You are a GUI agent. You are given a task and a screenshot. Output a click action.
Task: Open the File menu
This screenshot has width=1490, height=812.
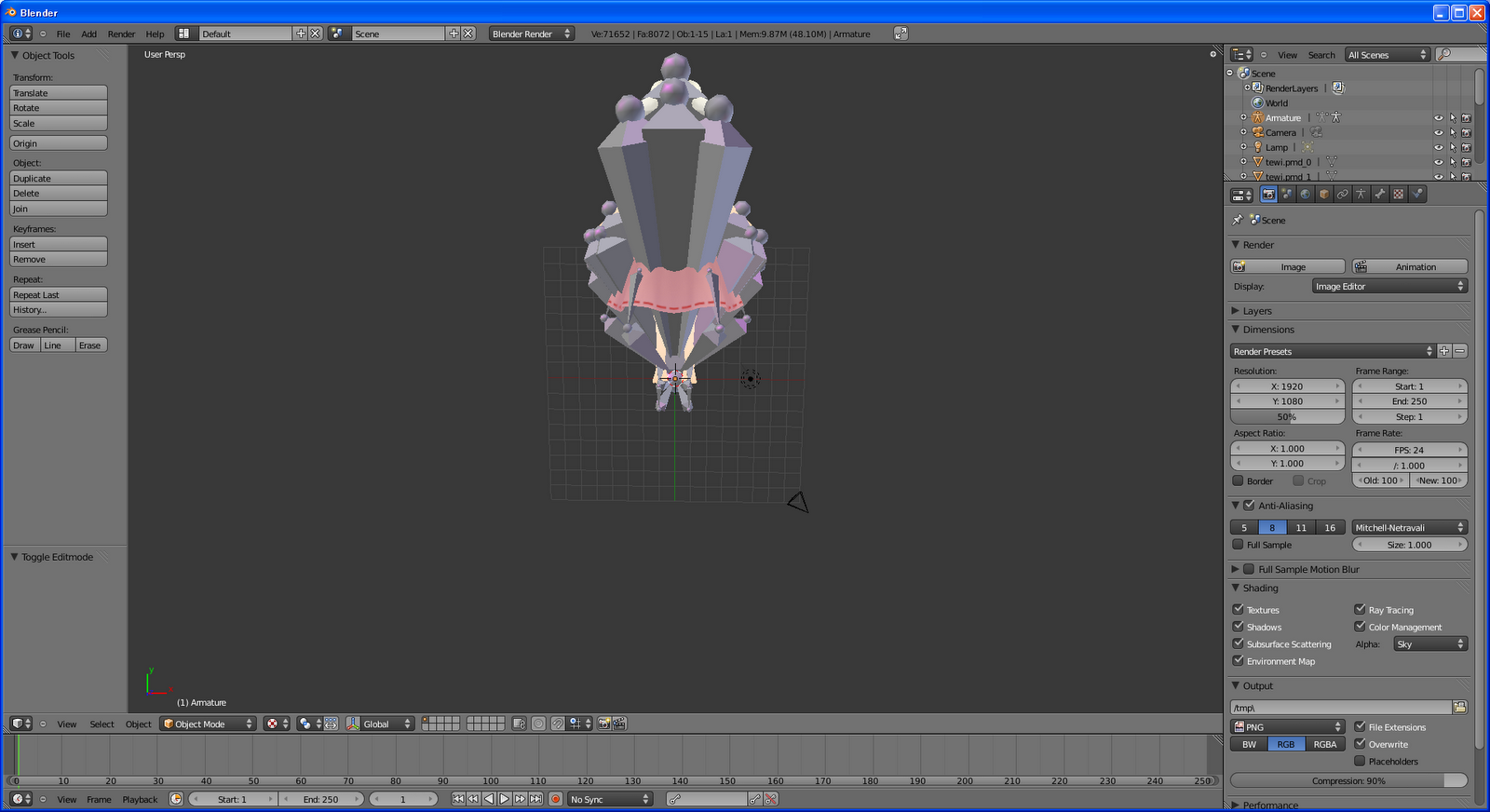coord(63,34)
